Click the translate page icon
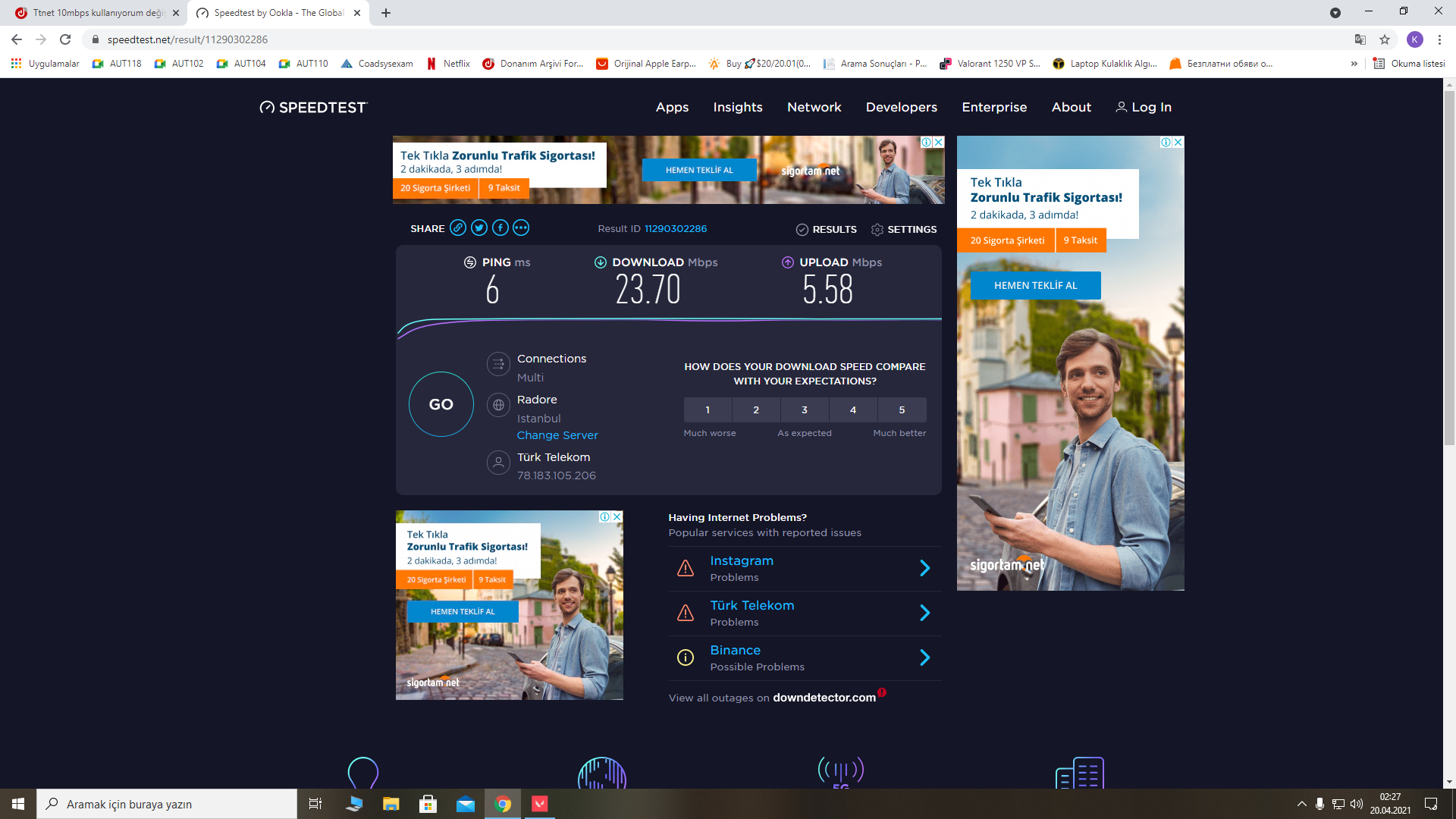This screenshot has width=1456, height=819. click(x=1360, y=39)
